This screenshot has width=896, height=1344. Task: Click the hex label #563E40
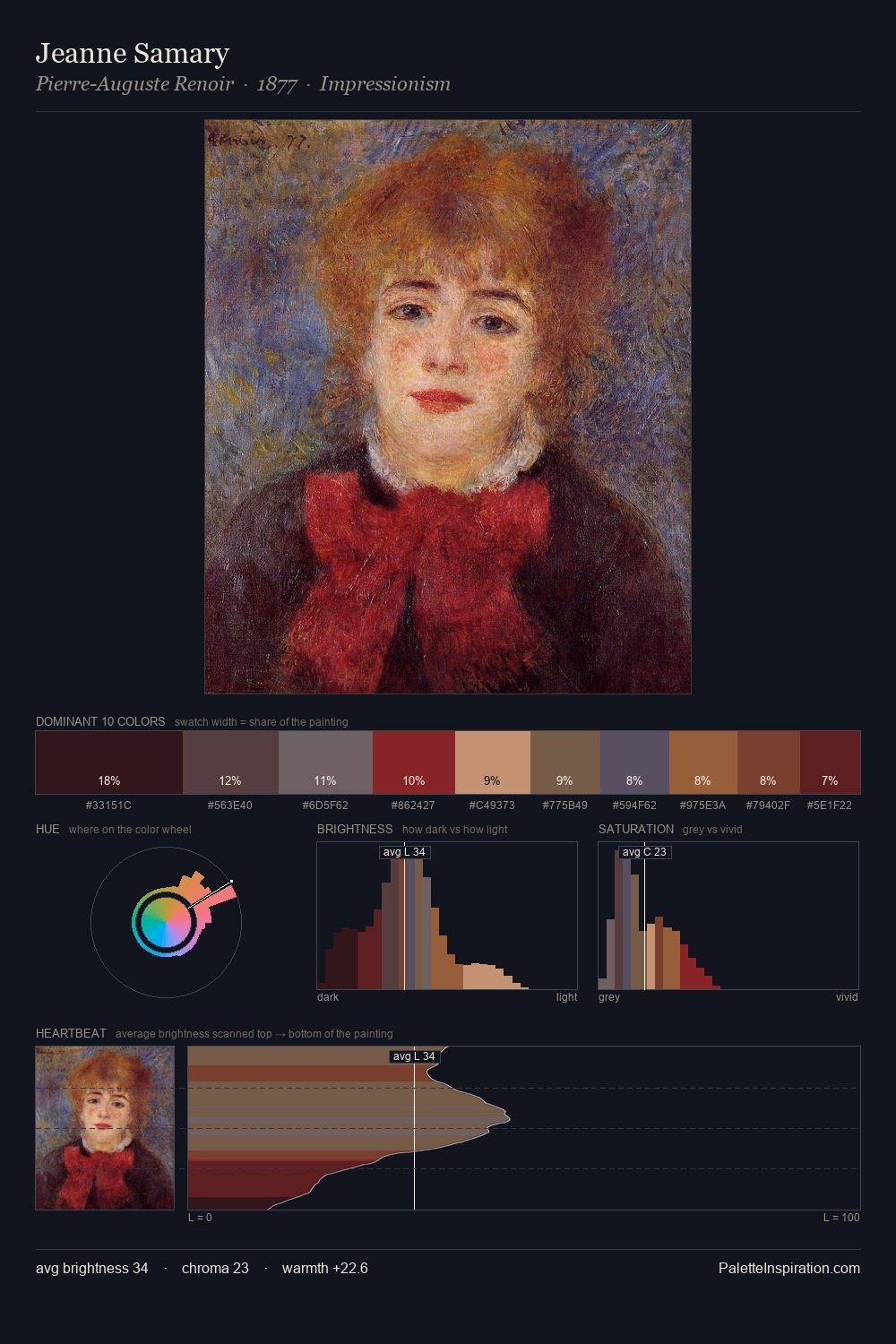point(230,806)
